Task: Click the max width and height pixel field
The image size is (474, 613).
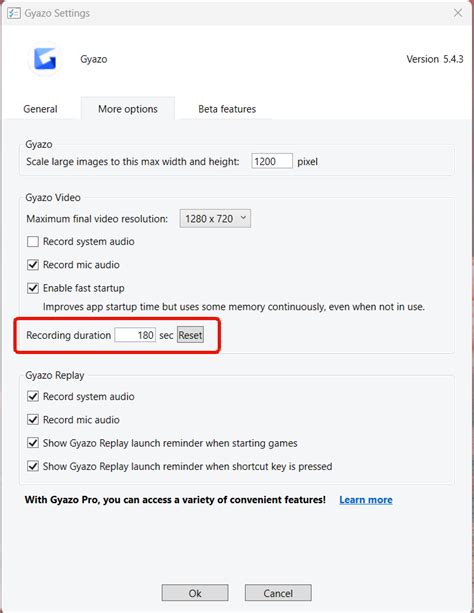Action: [x=271, y=161]
